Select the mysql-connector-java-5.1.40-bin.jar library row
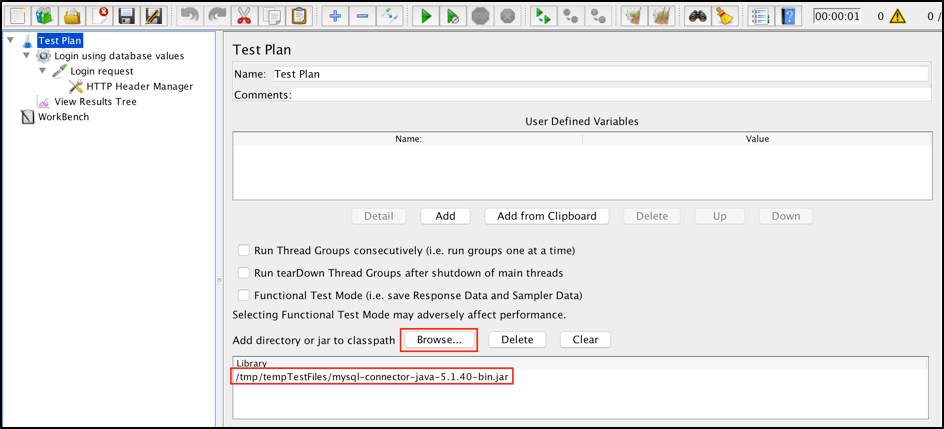Screen dimensions: 944x429 pyautogui.click(x=581, y=377)
